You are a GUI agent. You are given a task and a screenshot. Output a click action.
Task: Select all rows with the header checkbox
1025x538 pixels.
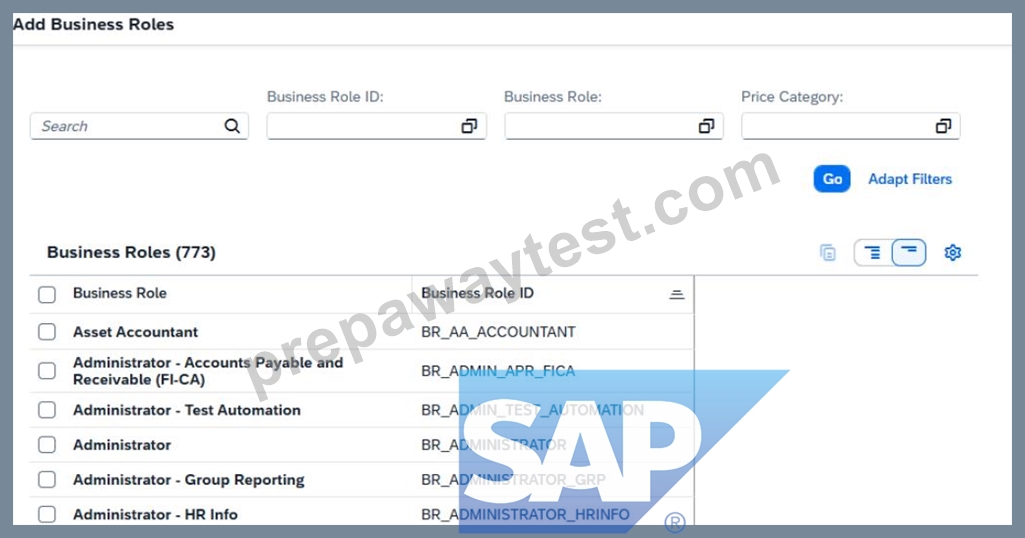[x=47, y=295]
